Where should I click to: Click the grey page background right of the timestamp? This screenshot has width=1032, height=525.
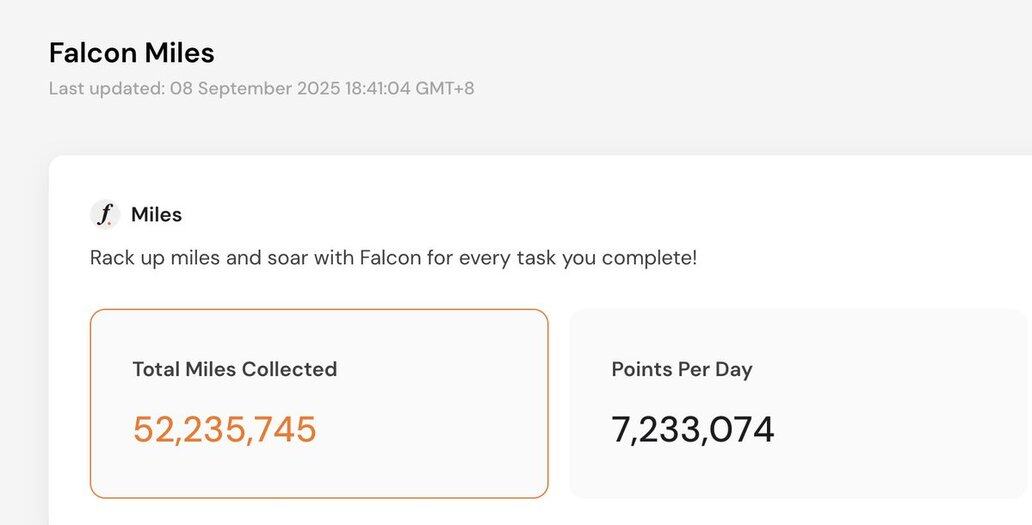724,88
